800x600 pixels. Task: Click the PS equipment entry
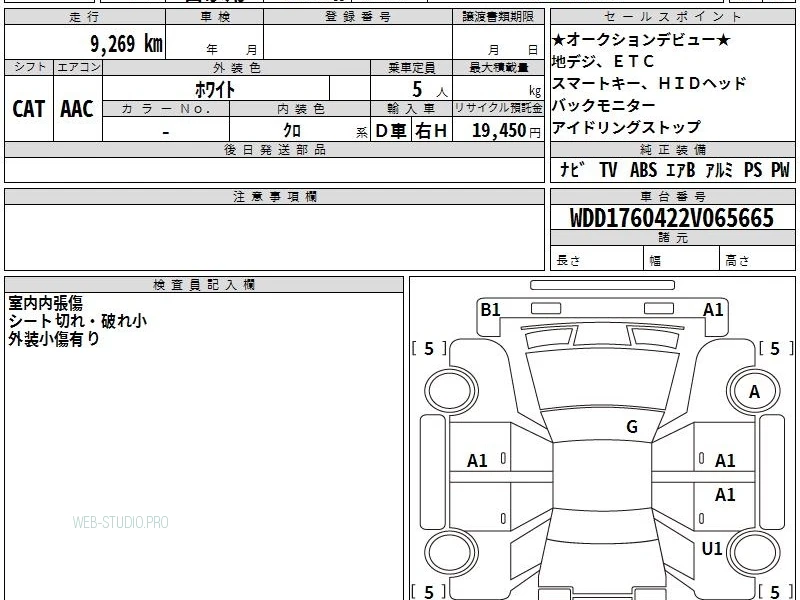(x=753, y=169)
